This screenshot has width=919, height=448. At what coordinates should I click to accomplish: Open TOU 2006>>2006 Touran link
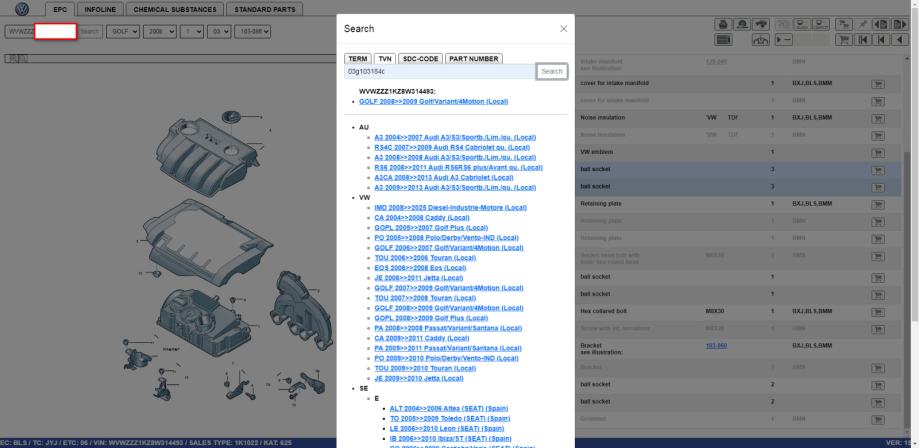point(425,258)
